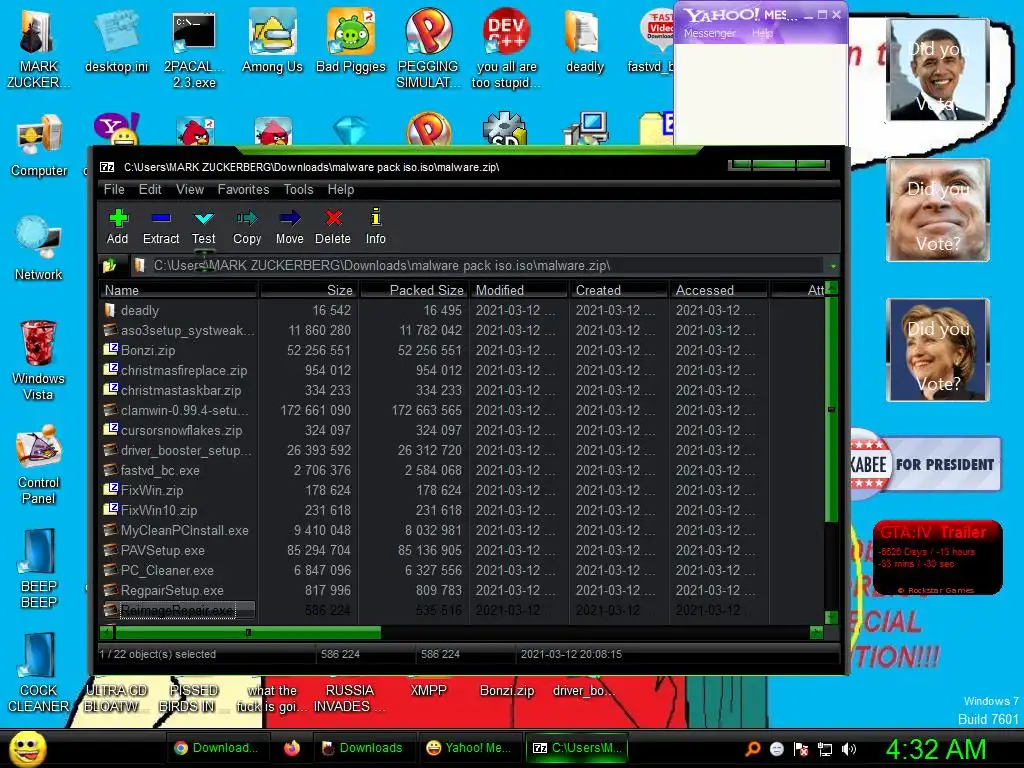Open the Network desktop icon
Screen dimensions: 1024x768
(39, 249)
